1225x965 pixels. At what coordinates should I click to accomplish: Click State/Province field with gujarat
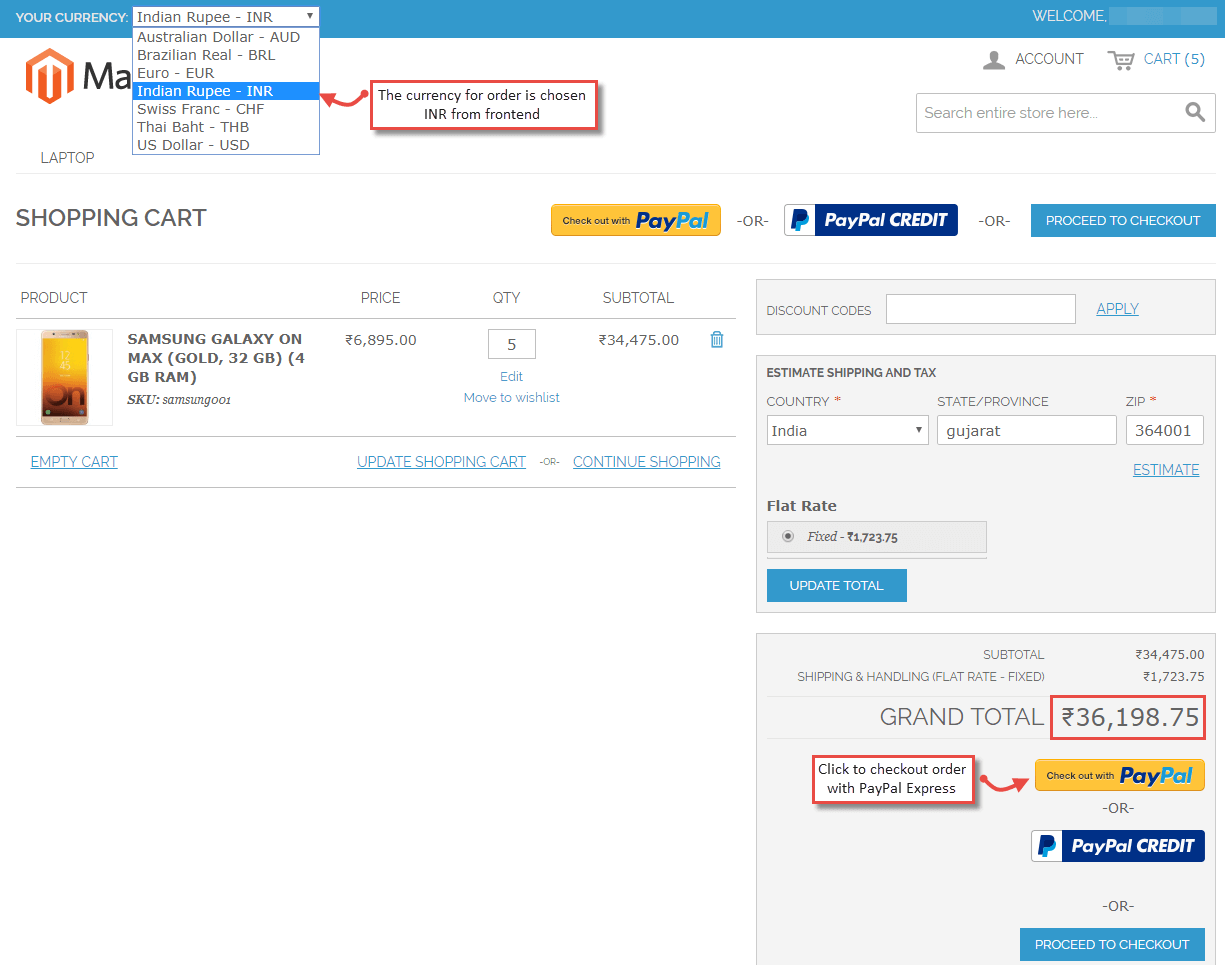tap(1027, 431)
